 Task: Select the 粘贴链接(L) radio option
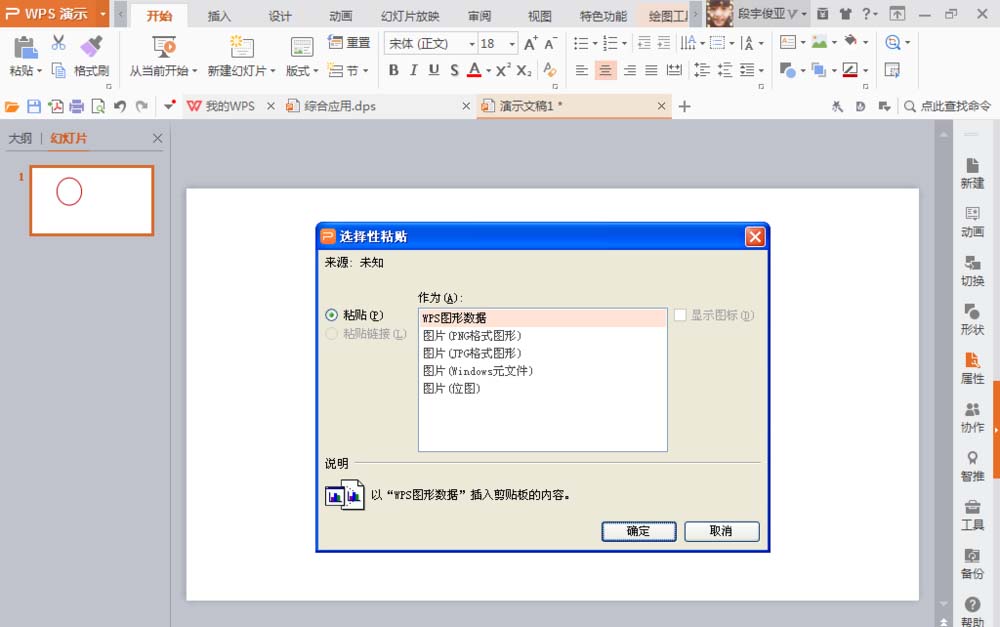(x=331, y=334)
